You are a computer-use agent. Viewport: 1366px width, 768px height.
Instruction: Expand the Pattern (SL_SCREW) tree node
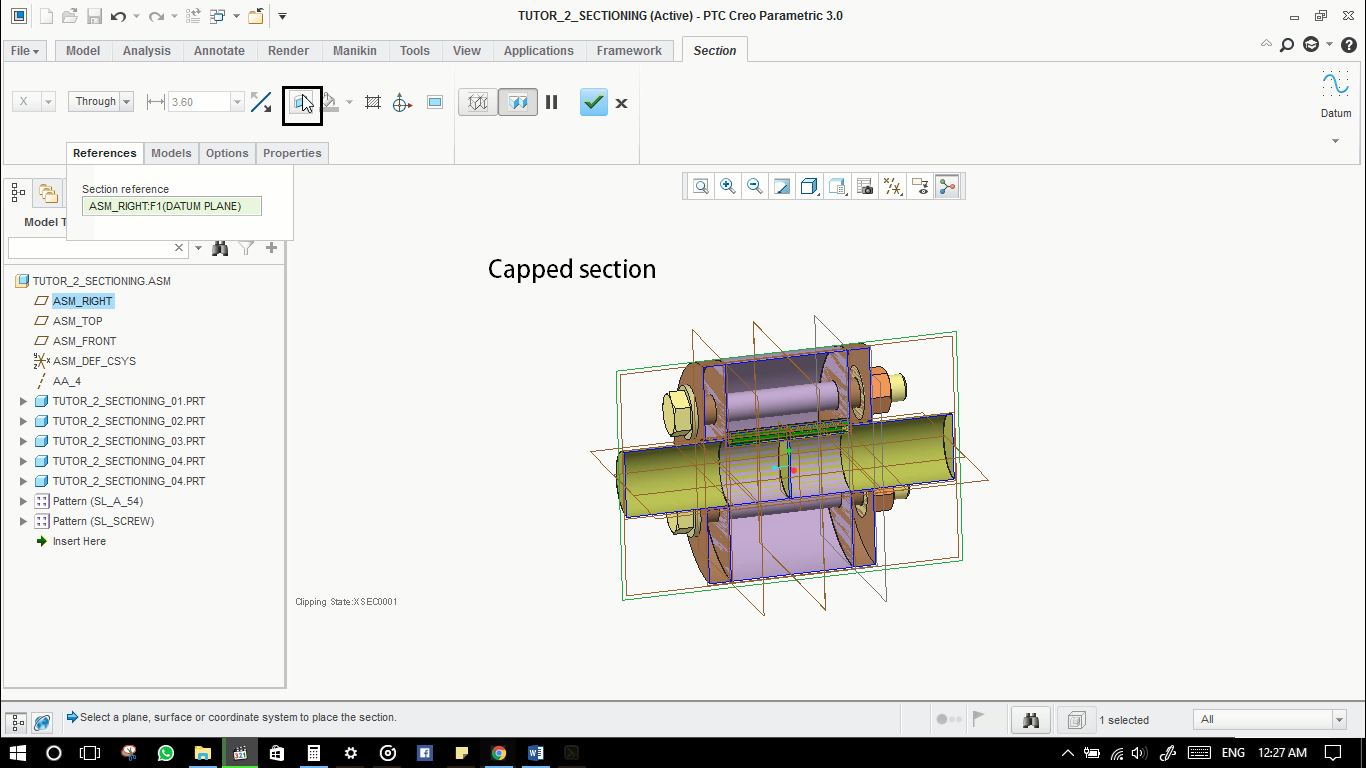pyautogui.click(x=24, y=521)
